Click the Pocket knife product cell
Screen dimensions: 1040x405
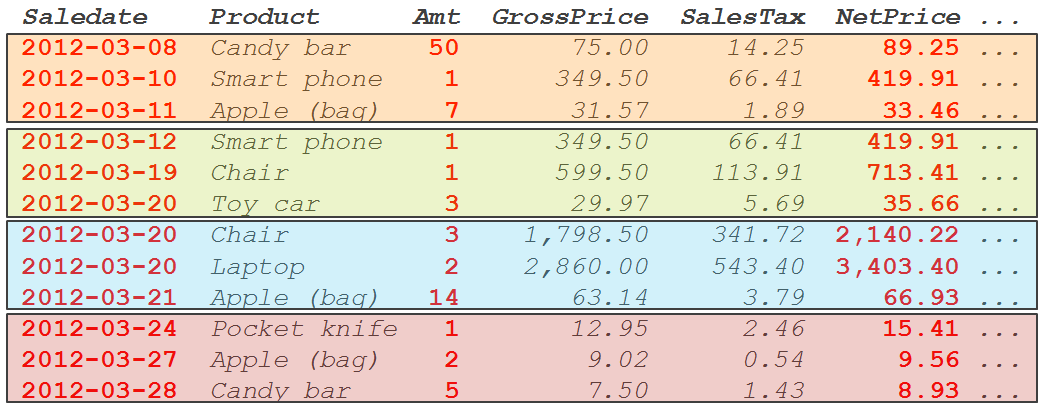click(304, 329)
